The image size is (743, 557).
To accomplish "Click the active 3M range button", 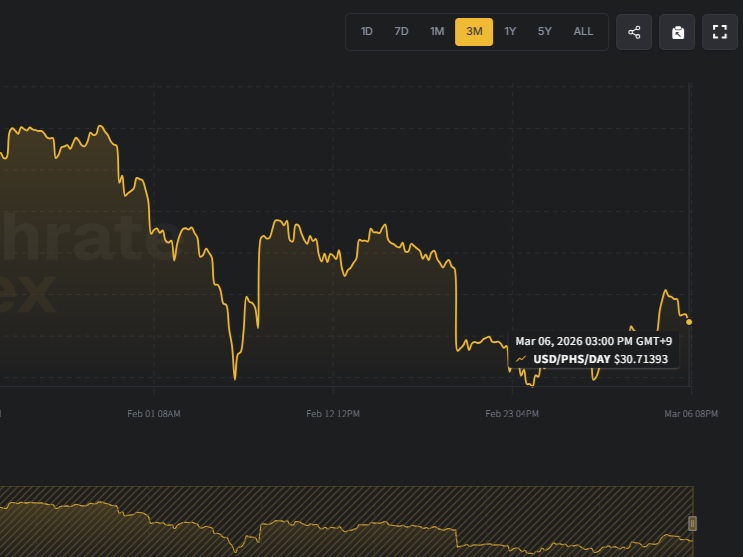I will (x=474, y=32).
